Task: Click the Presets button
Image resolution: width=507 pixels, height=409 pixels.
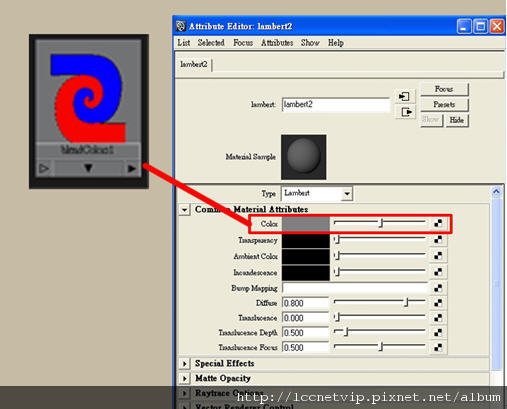Action: [x=444, y=105]
